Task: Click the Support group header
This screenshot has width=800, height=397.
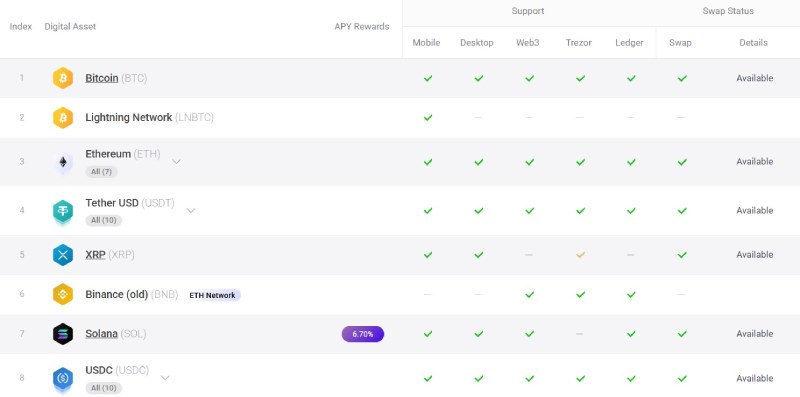Action: 528,11
